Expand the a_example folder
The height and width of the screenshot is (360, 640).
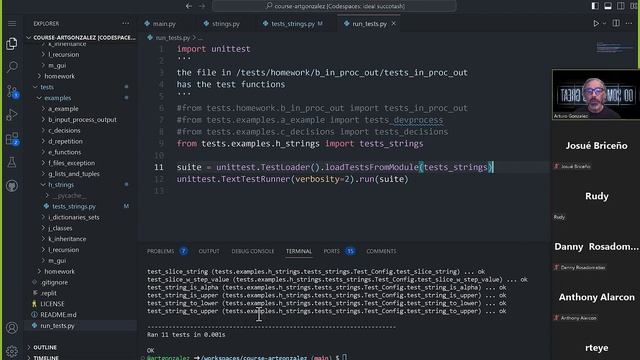point(63,109)
